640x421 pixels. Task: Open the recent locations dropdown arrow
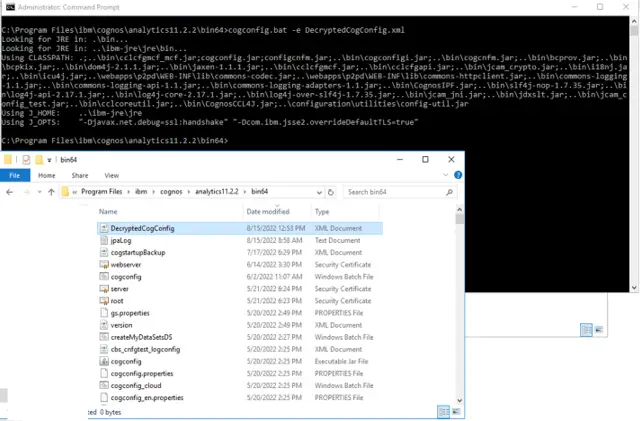[40, 192]
